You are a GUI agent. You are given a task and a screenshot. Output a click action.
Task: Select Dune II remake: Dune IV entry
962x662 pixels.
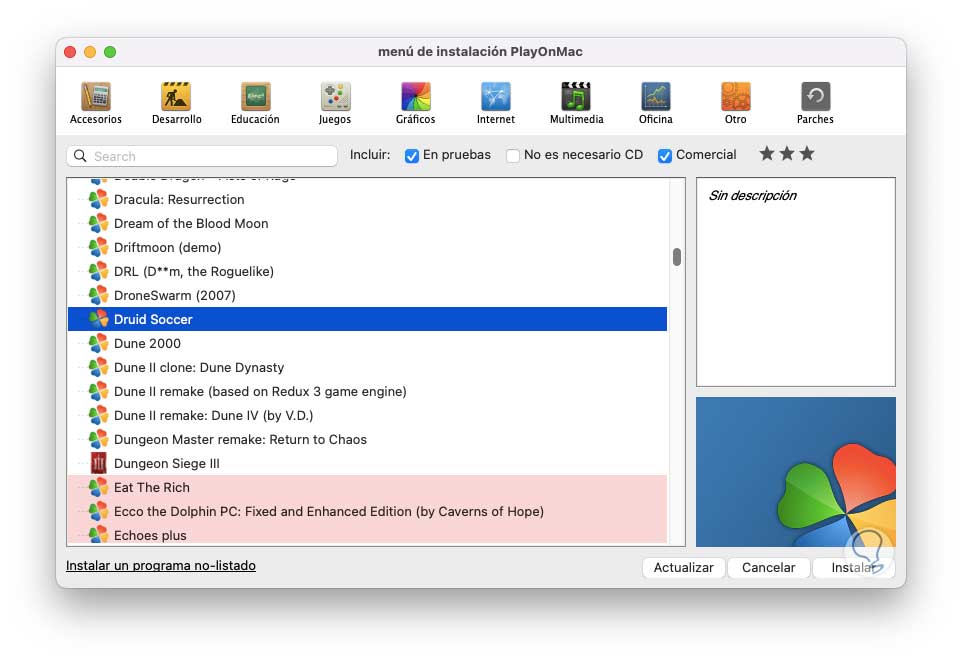click(x=367, y=415)
